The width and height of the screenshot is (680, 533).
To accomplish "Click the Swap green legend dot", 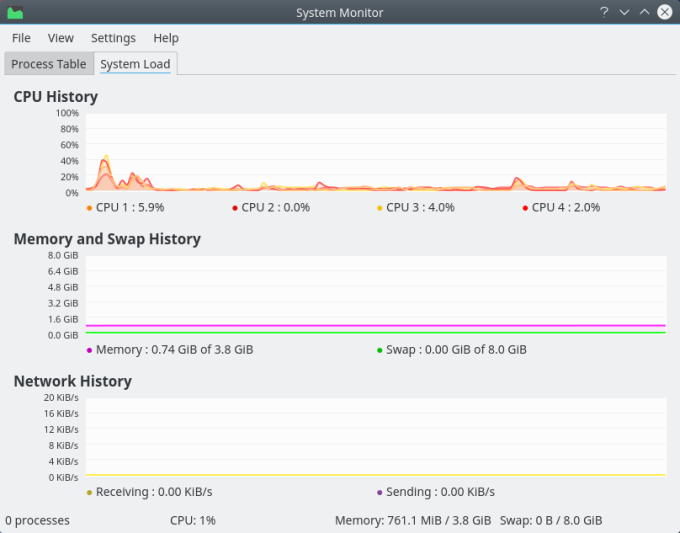I will point(380,350).
